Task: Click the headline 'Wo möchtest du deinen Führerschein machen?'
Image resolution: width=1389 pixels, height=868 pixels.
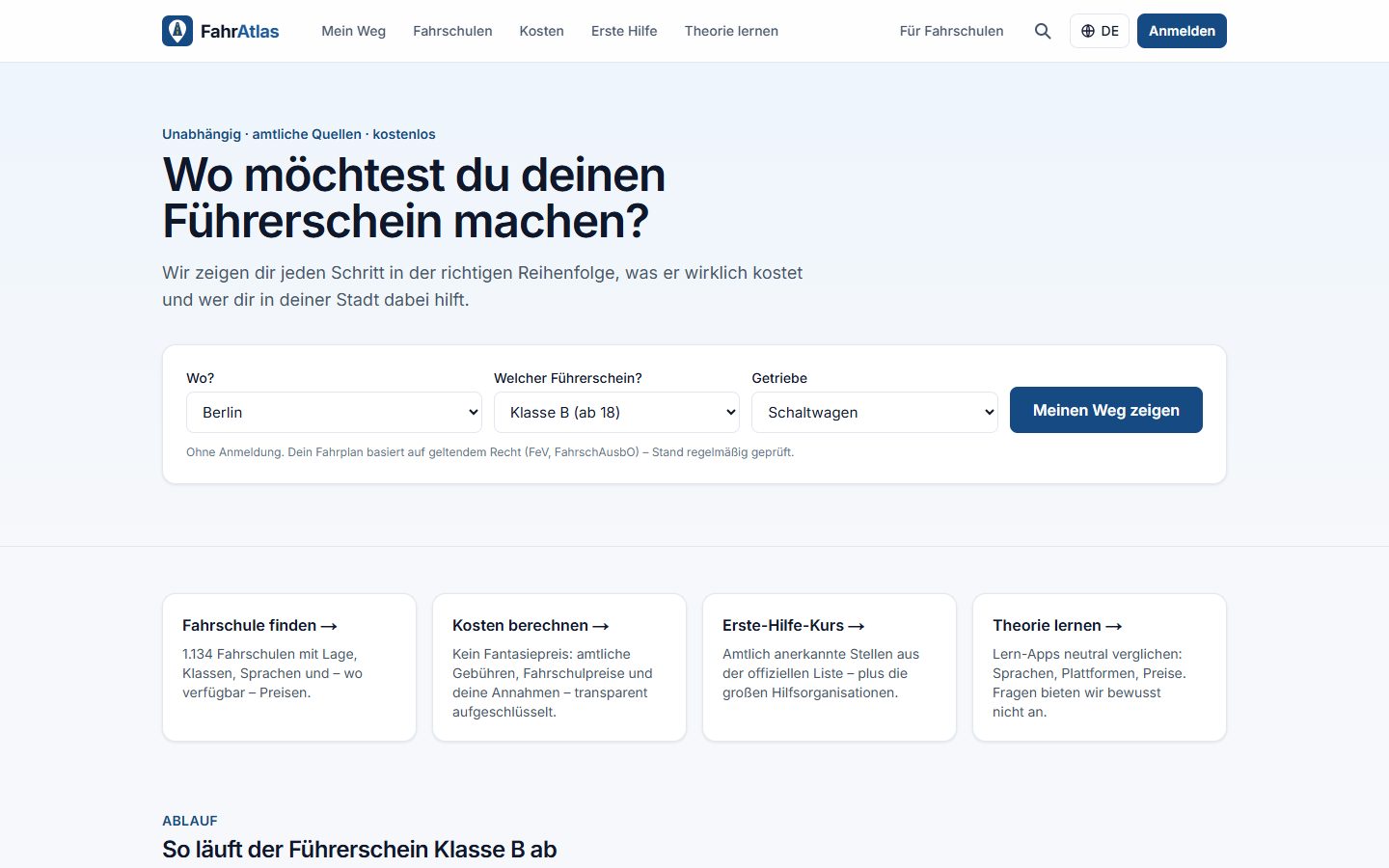Action: tap(414, 198)
